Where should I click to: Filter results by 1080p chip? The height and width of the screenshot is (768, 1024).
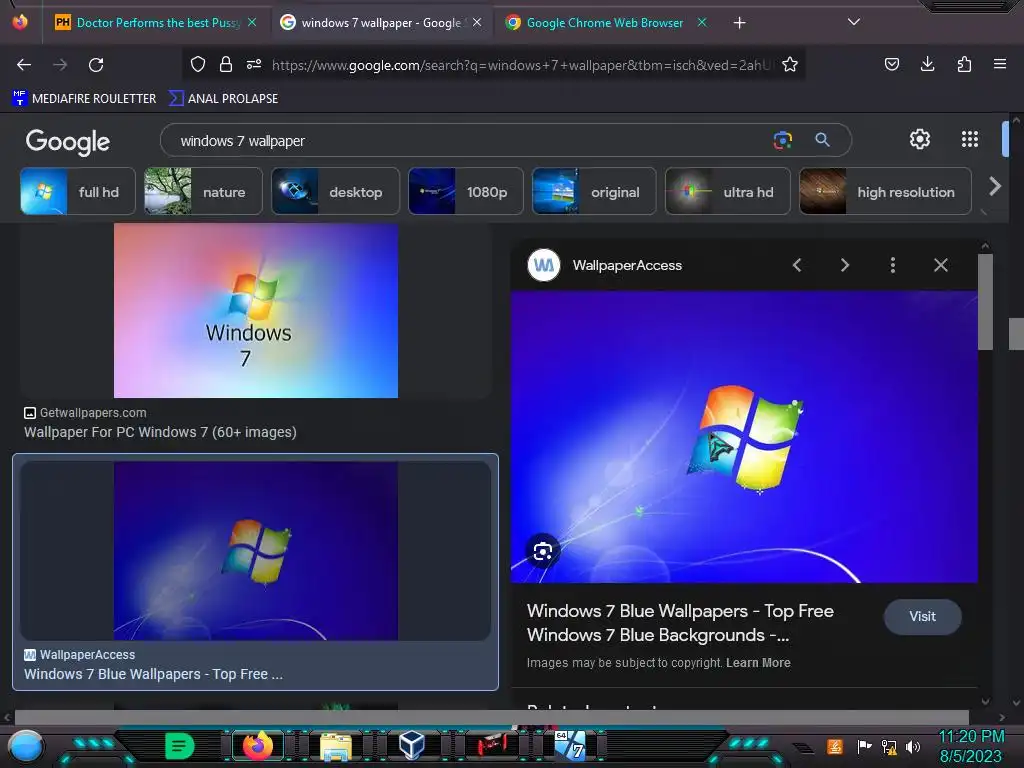point(466,191)
